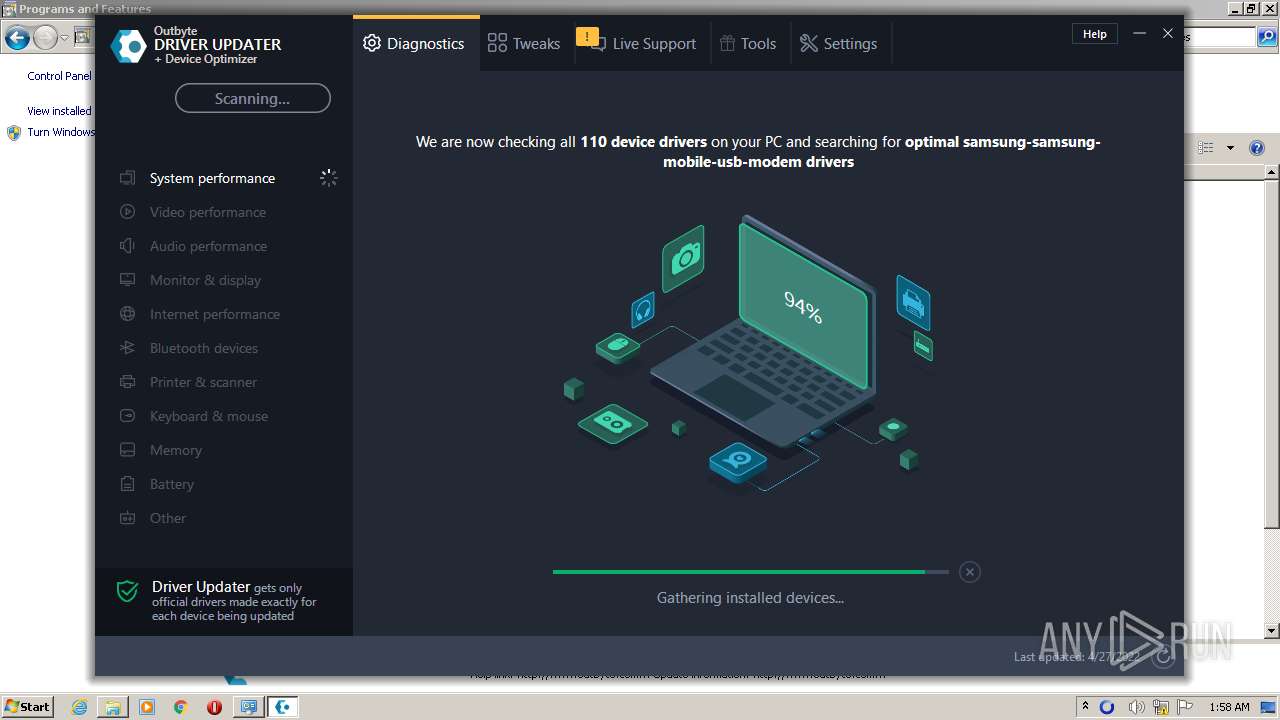Select Printer & scanner category

coord(203,382)
